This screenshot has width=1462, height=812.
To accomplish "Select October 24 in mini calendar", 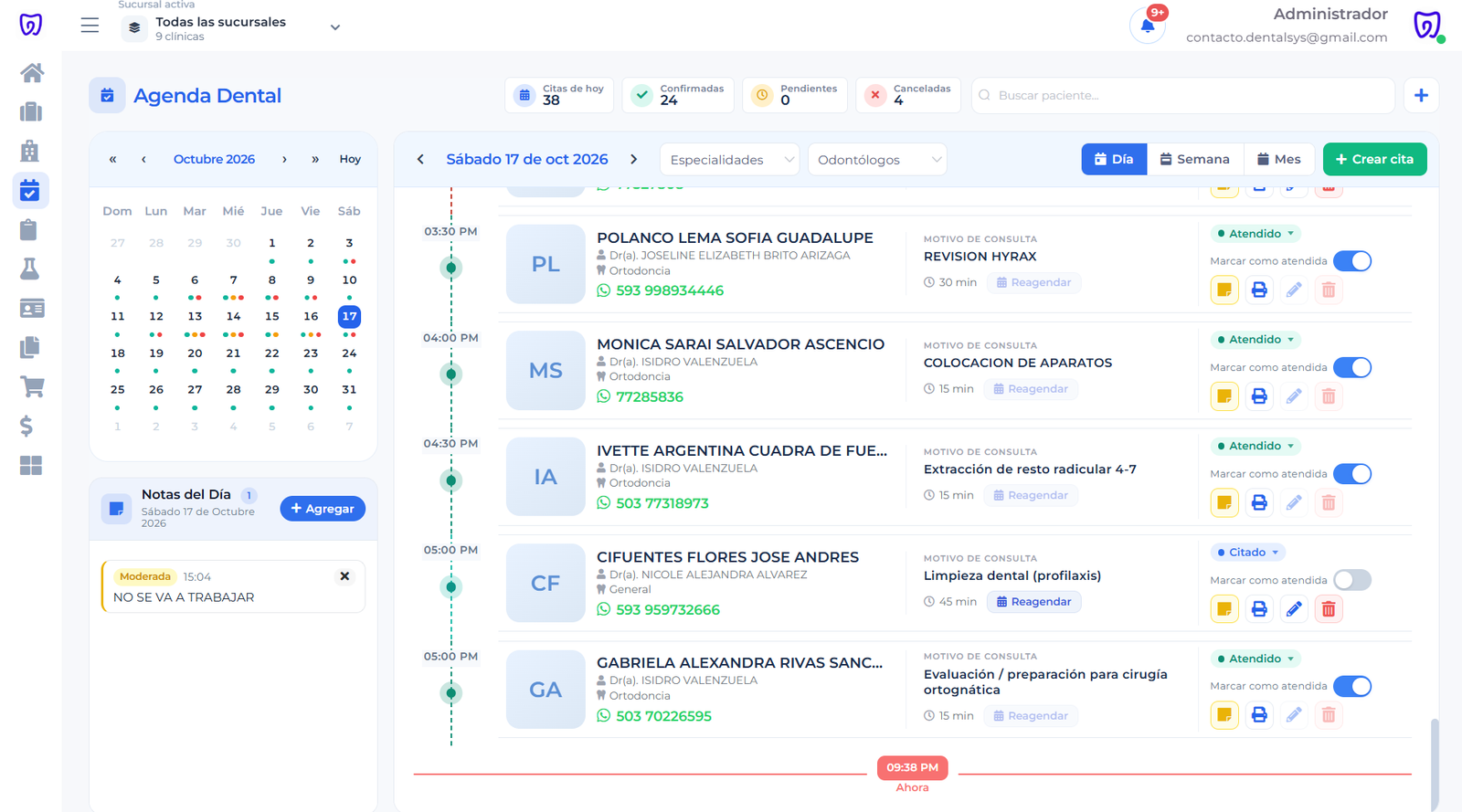I will 349,353.
